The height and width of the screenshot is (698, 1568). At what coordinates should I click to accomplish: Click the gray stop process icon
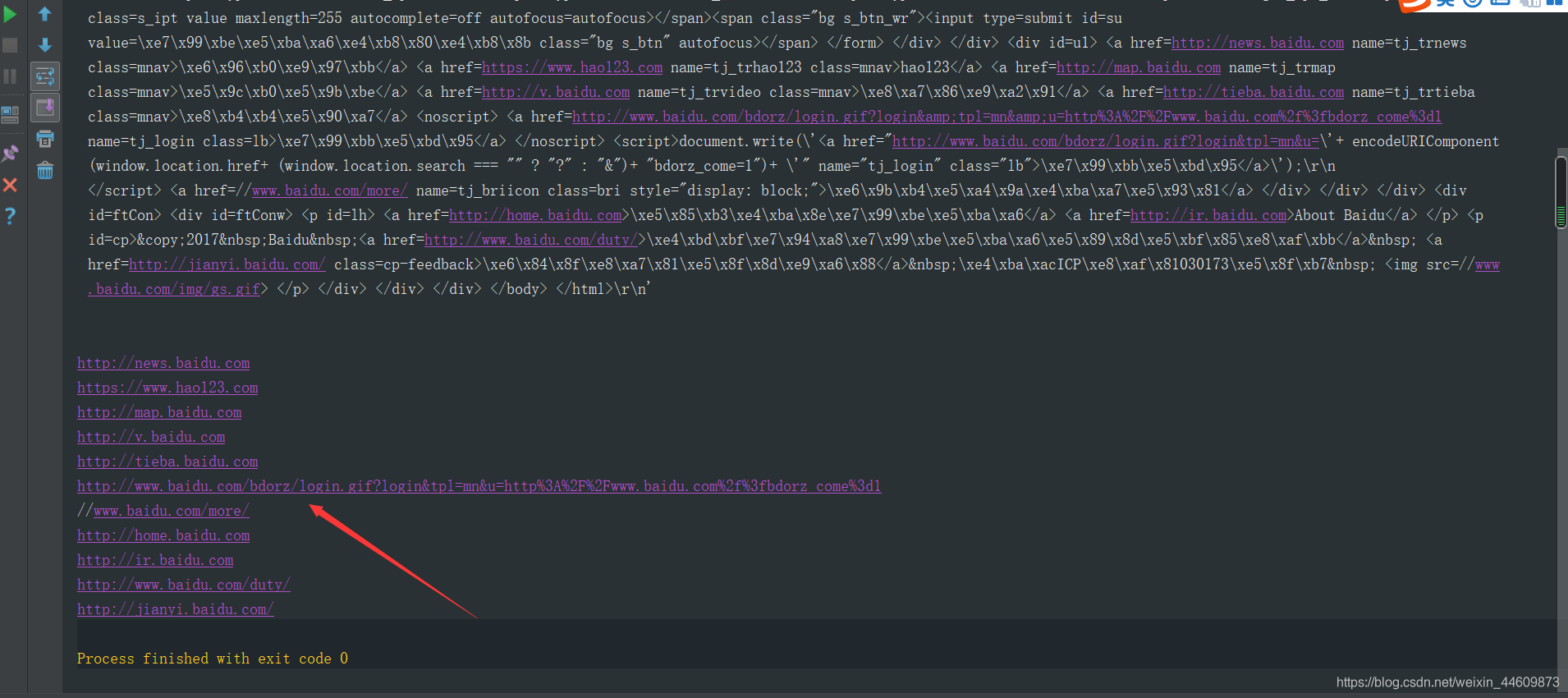coord(10,45)
